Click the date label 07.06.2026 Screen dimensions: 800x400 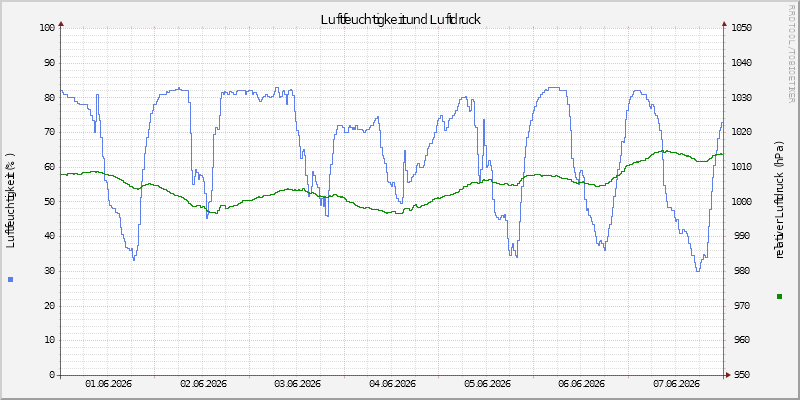pos(677,384)
